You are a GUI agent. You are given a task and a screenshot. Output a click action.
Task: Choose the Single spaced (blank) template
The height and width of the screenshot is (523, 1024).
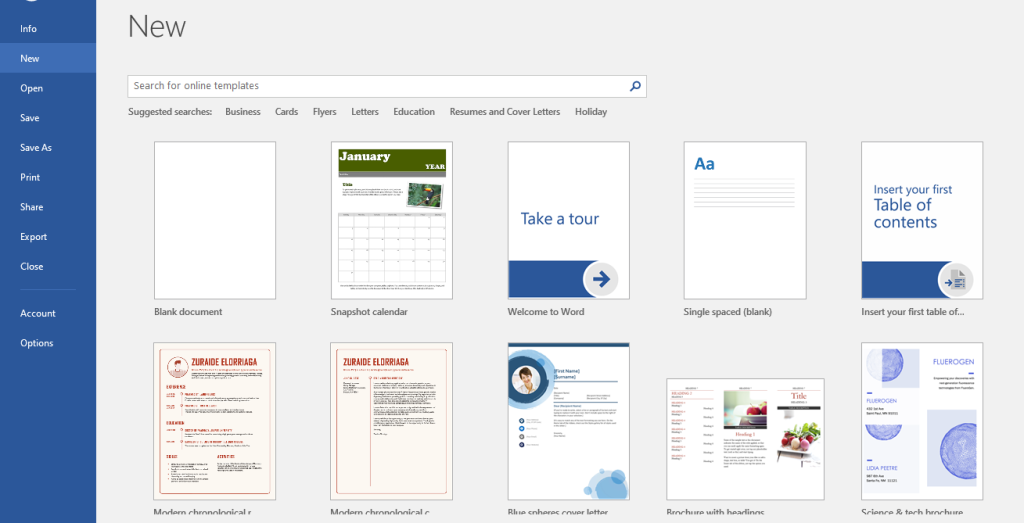(x=744, y=220)
